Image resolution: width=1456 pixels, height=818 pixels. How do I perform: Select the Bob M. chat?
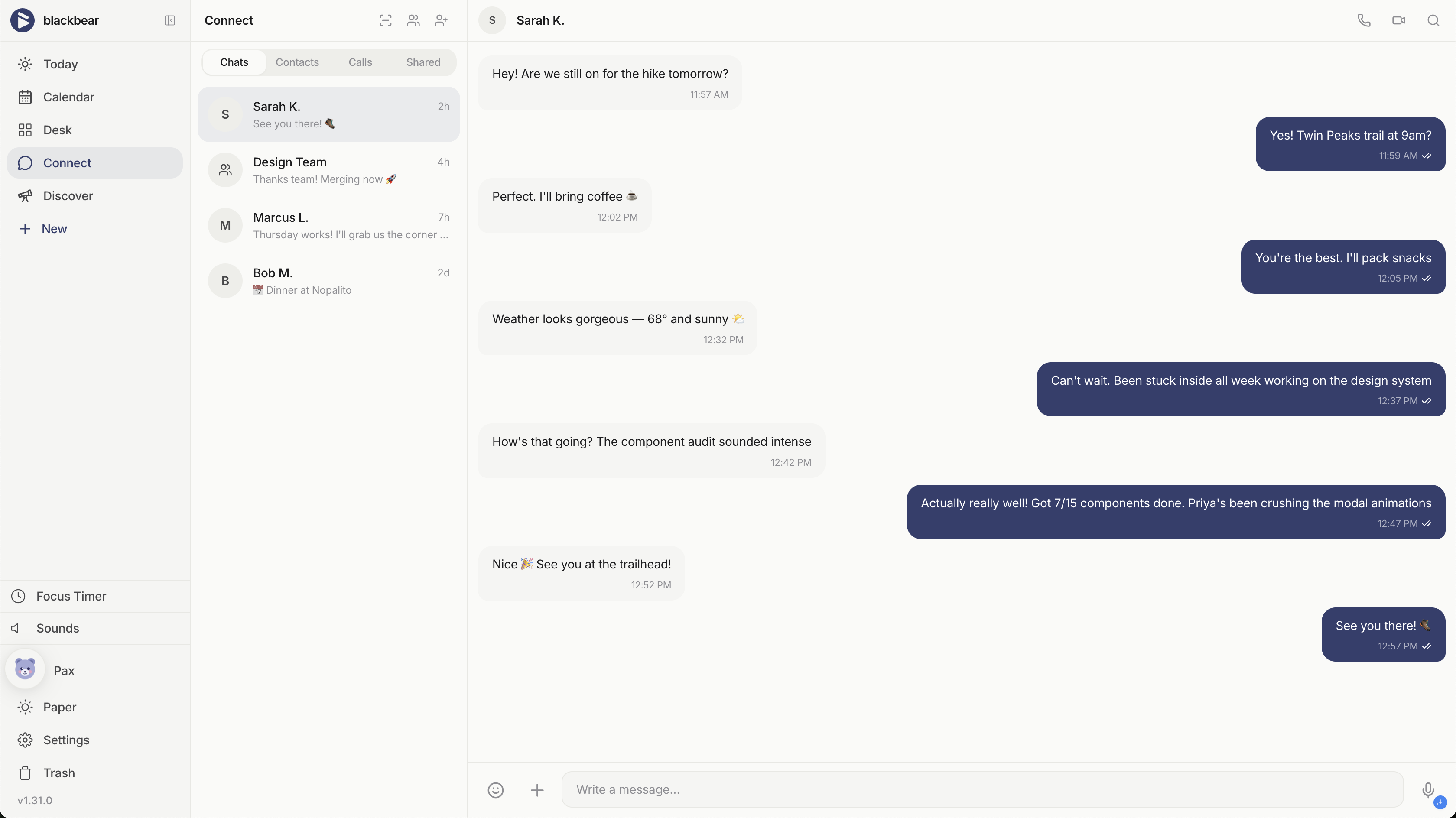click(329, 280)
